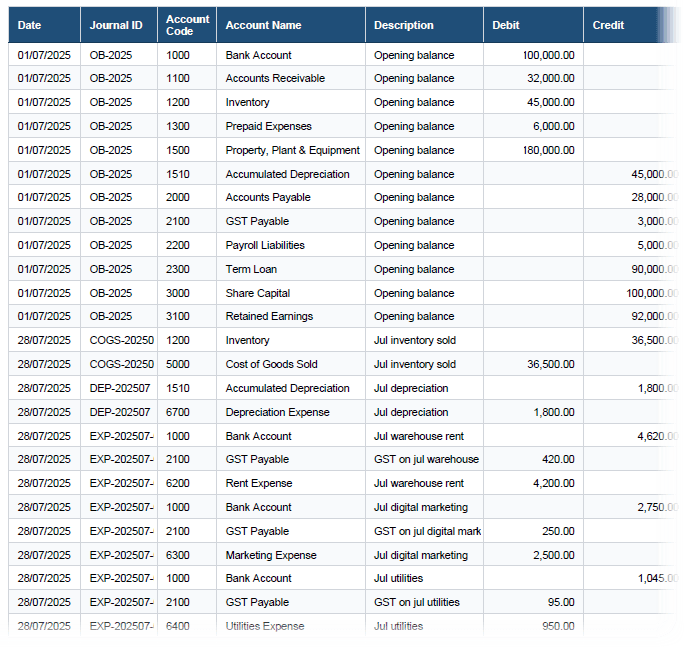Click account code 5000
This screenshot has height=650, width=686.
click(178, 364)
